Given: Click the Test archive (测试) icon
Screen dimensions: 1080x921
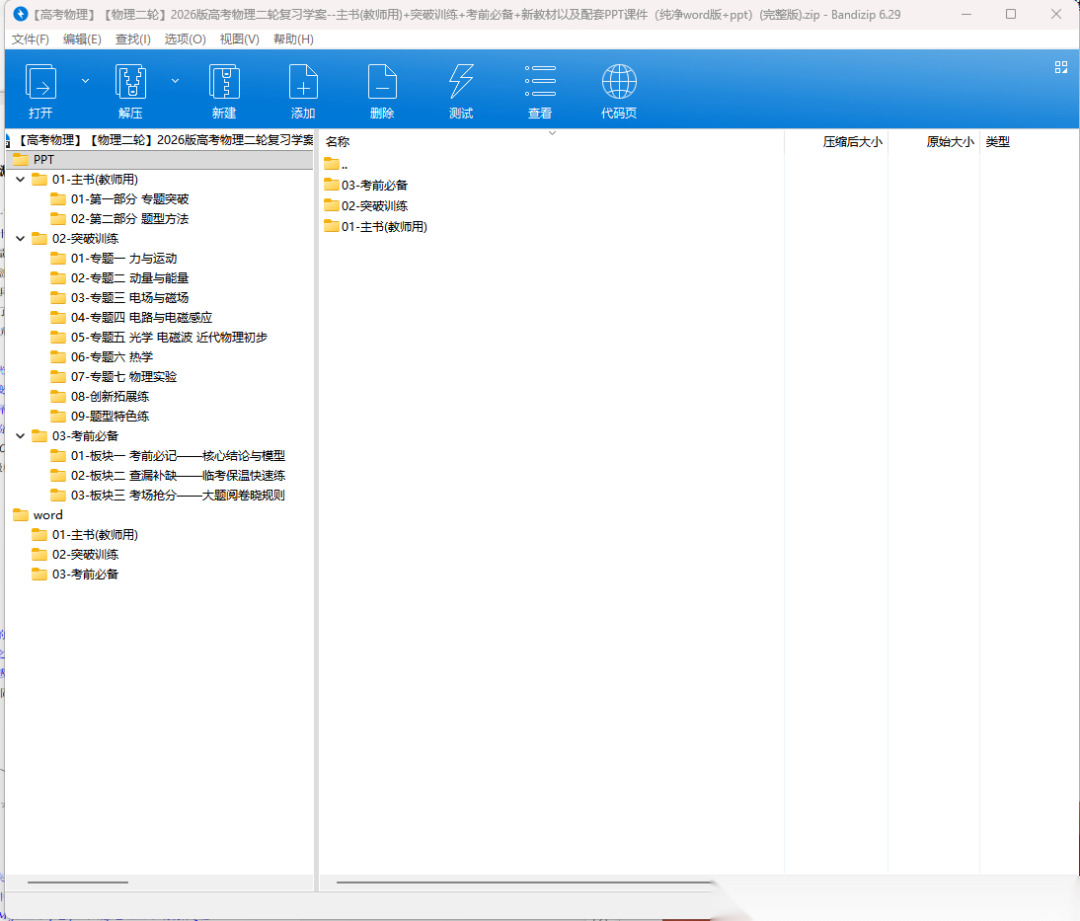Looking at the screenshot, I should (461, 82).
